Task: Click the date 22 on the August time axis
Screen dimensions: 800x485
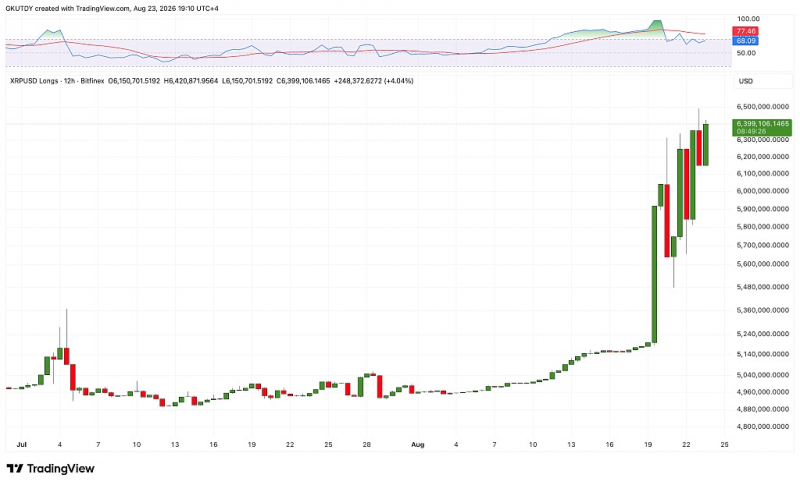Action: pos(686,445)
